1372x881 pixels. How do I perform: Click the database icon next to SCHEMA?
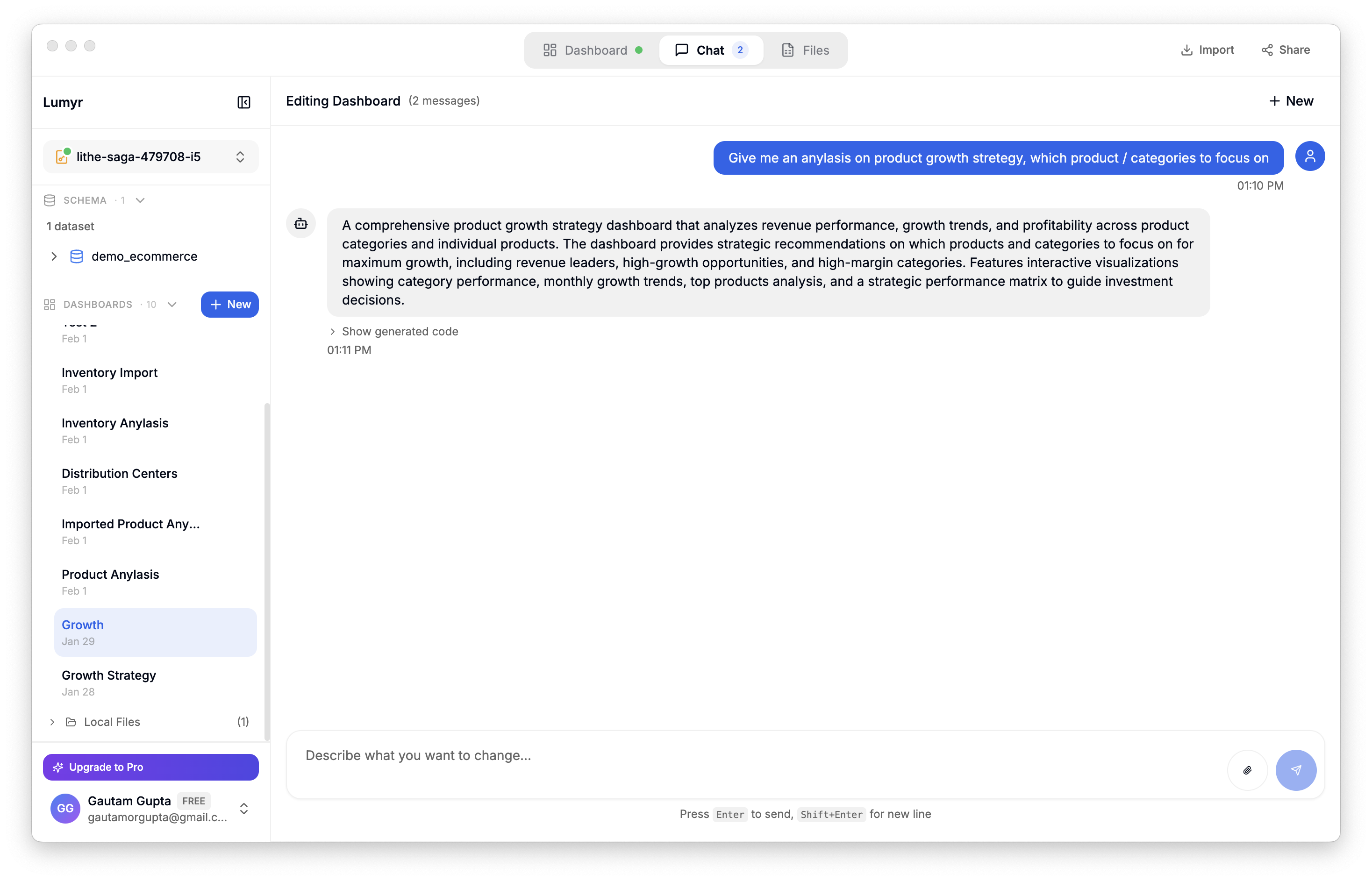[x=49, y=199]
